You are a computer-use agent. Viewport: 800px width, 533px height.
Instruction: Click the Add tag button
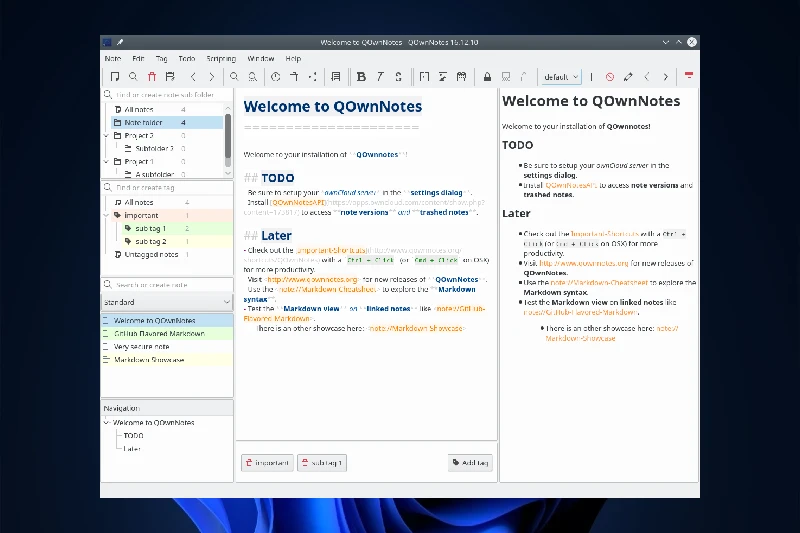[x=470, y=463]
